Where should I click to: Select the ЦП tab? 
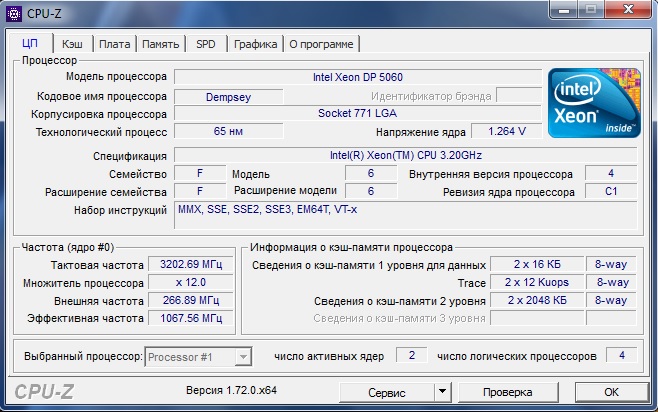coord(30,44)
